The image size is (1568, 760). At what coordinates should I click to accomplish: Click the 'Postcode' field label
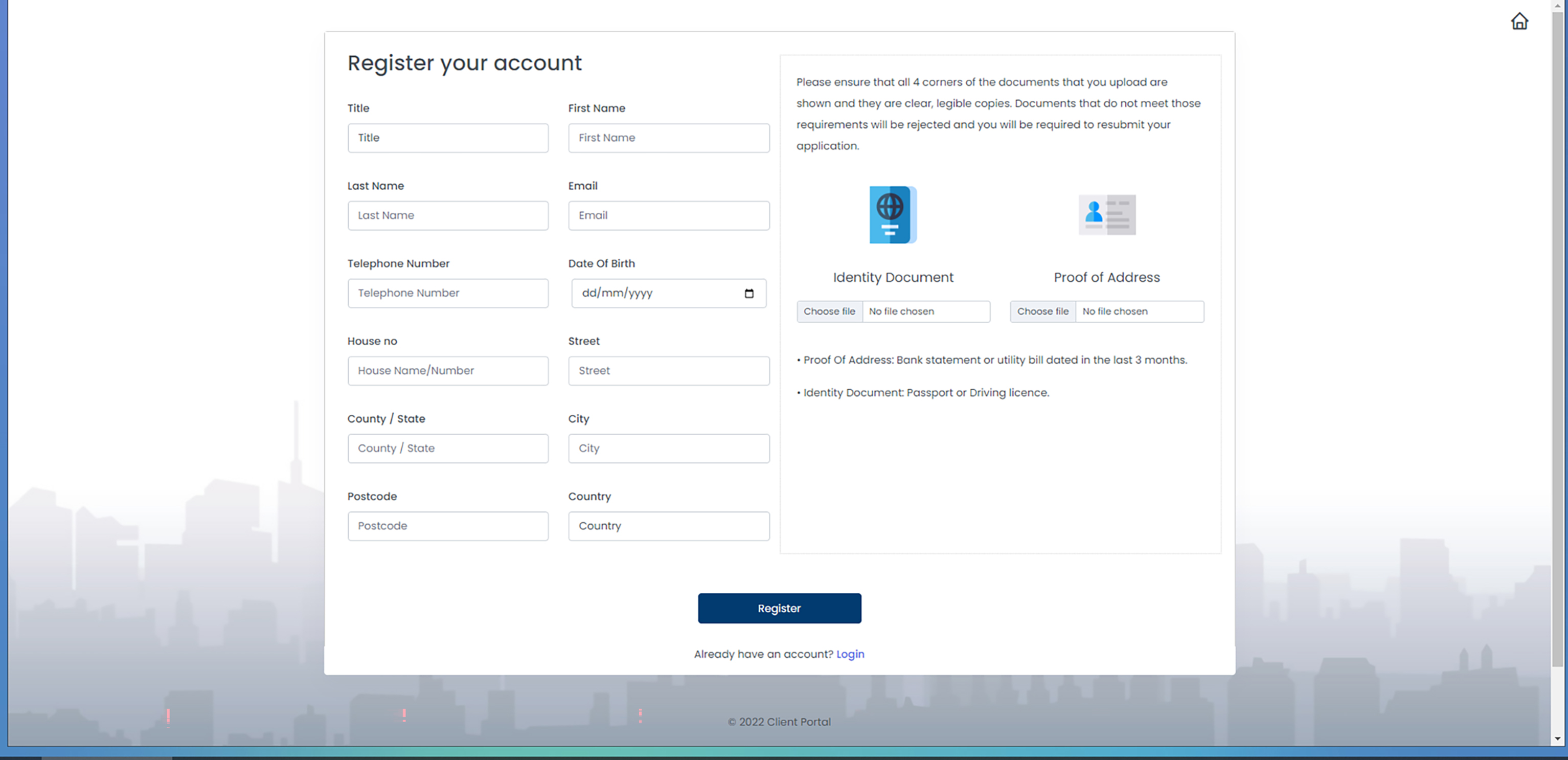click(372, 497)
